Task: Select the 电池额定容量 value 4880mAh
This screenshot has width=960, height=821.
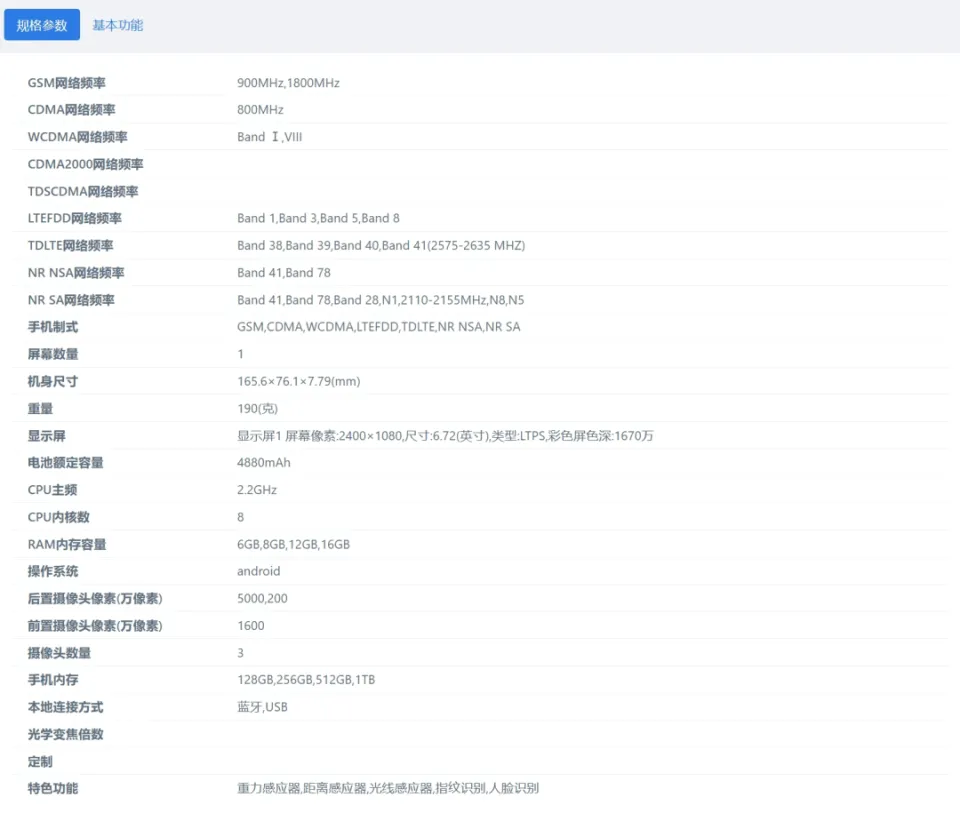Action: point(264,463)
